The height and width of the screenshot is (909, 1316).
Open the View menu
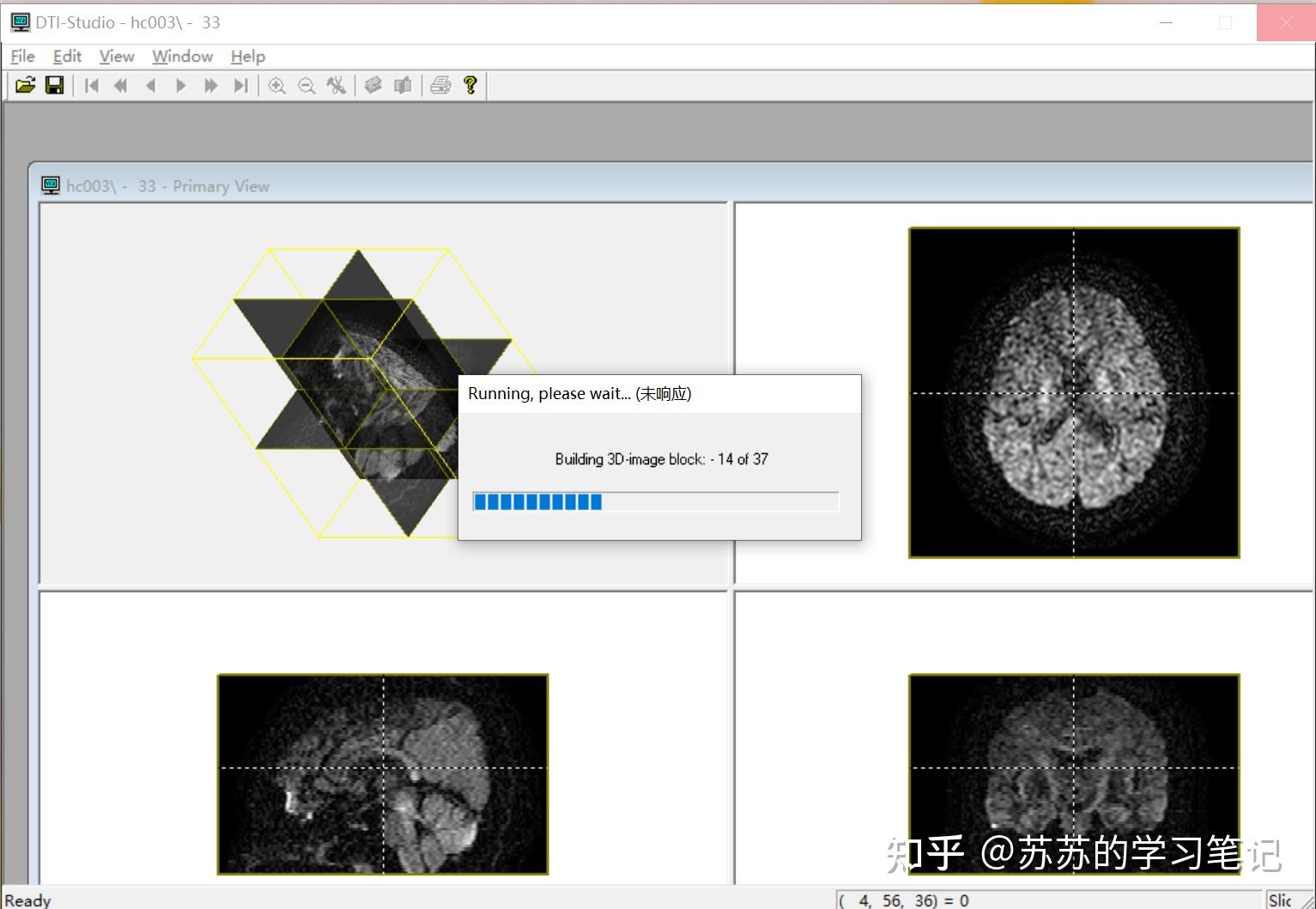tap(116, 56)
